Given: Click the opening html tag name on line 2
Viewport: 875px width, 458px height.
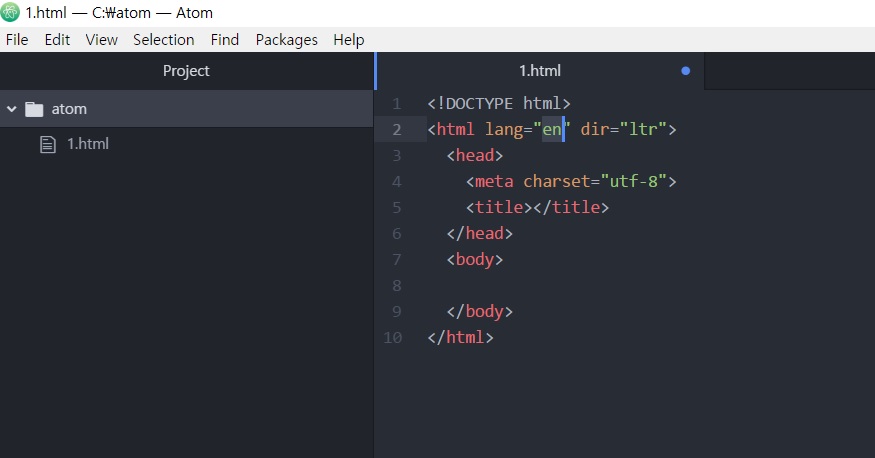Looking at the screenshot, I should 456,129.
